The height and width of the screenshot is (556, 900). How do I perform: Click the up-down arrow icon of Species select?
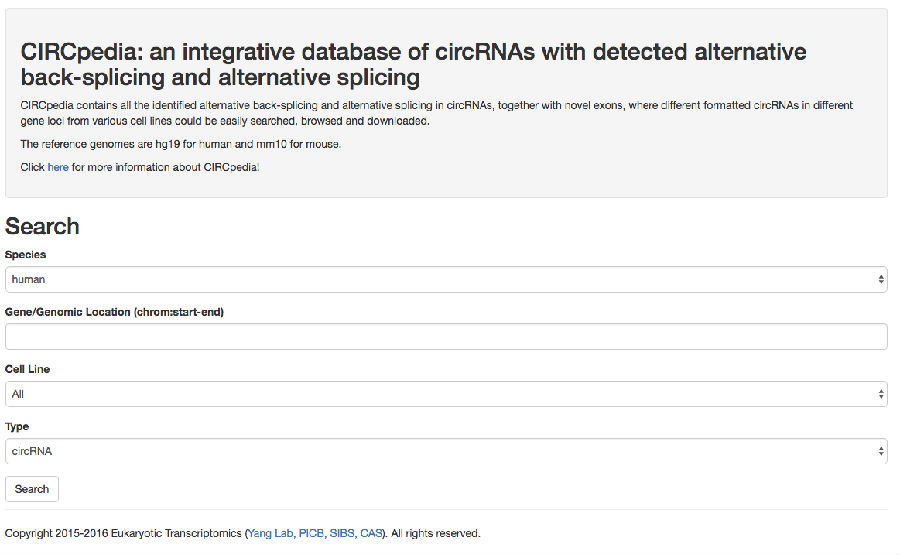880,279
